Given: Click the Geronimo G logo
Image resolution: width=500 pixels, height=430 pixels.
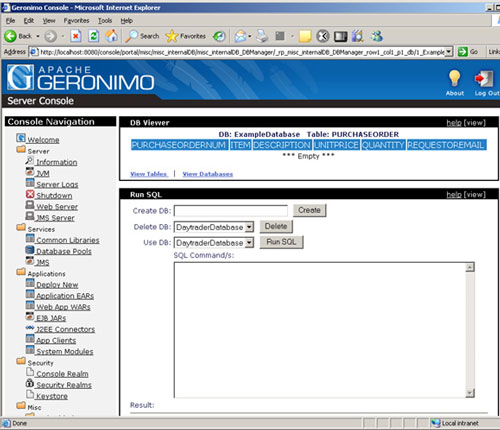Looking at the screenshot, I should [20, 78].
